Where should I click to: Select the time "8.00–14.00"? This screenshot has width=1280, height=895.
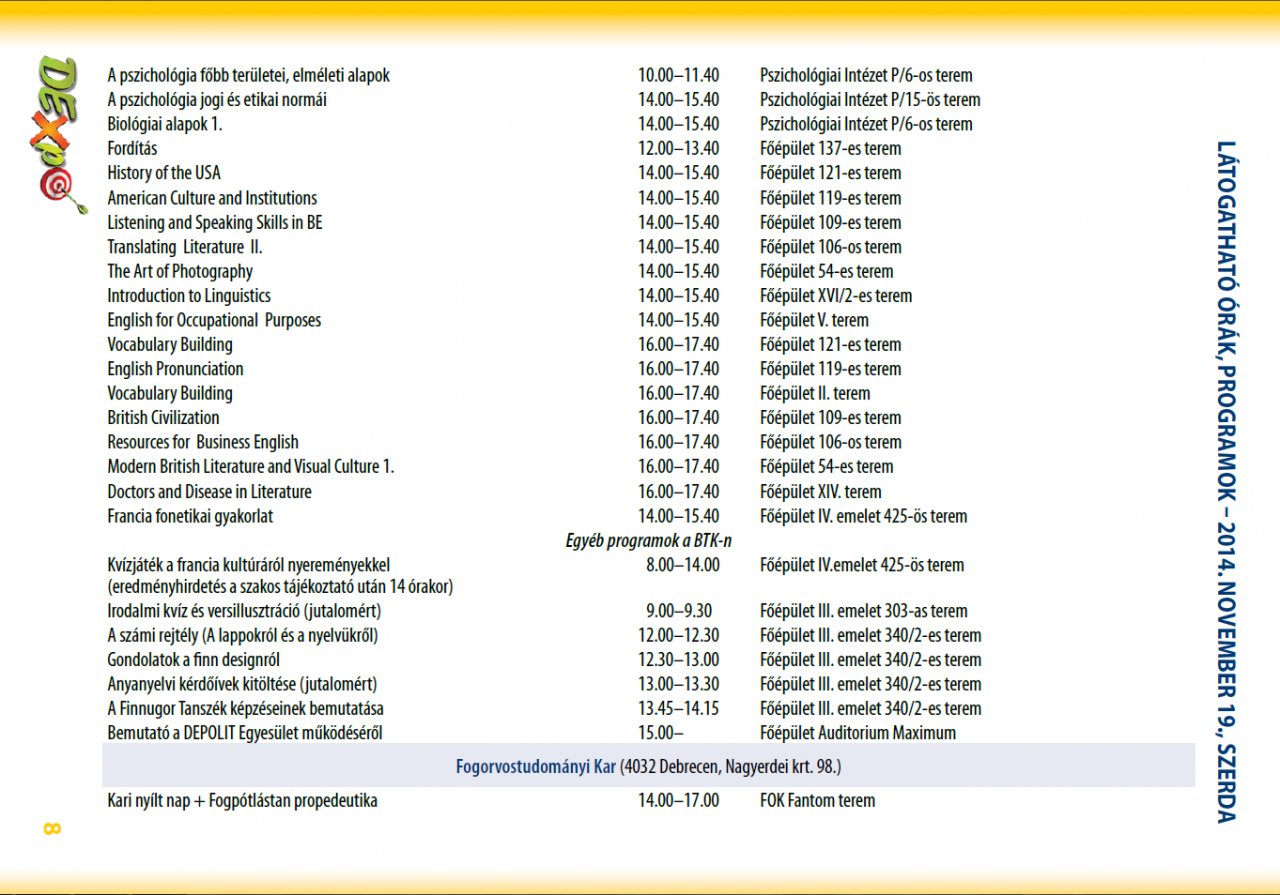pyautogui.click(x=683, y=565)
